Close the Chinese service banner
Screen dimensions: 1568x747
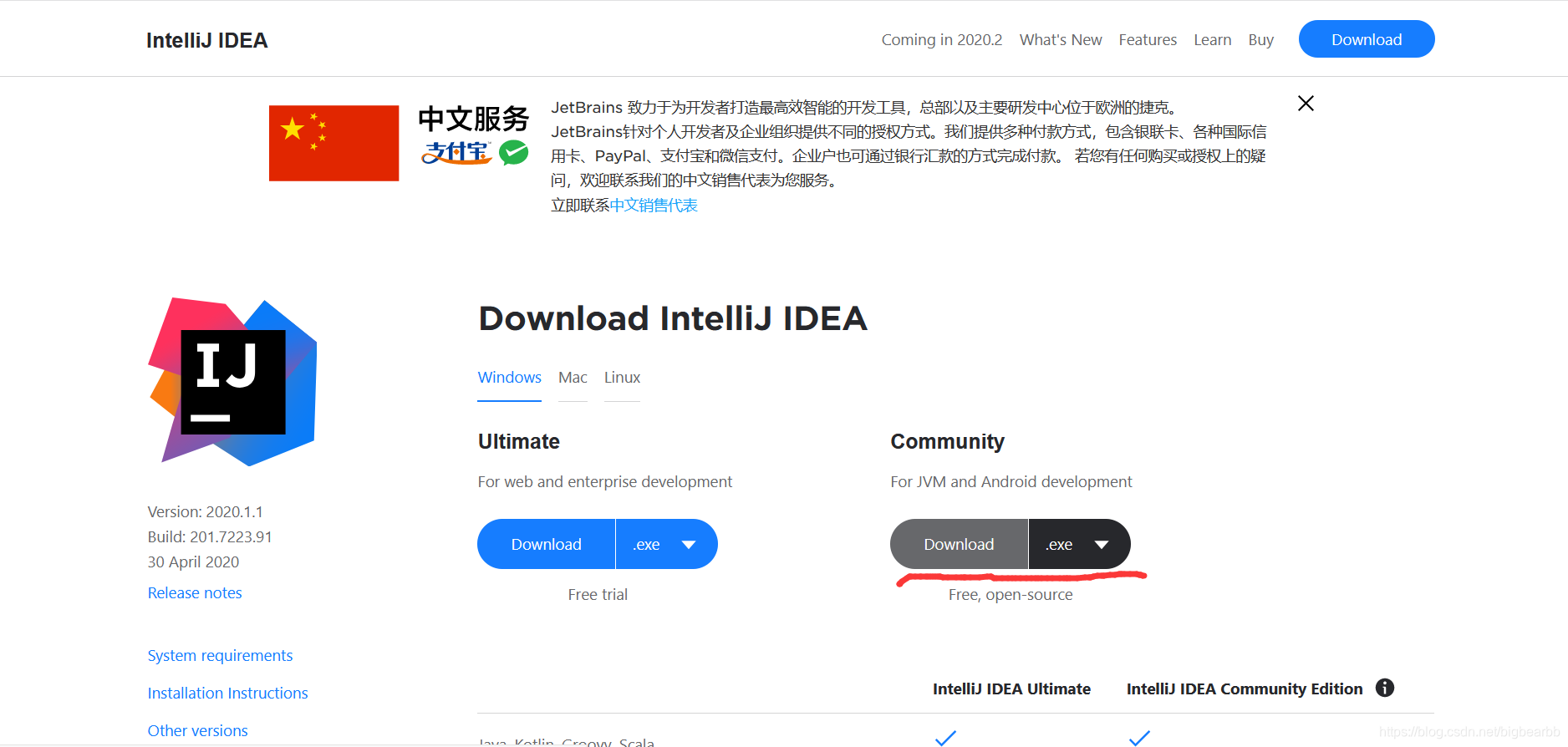pos(1306,104)
